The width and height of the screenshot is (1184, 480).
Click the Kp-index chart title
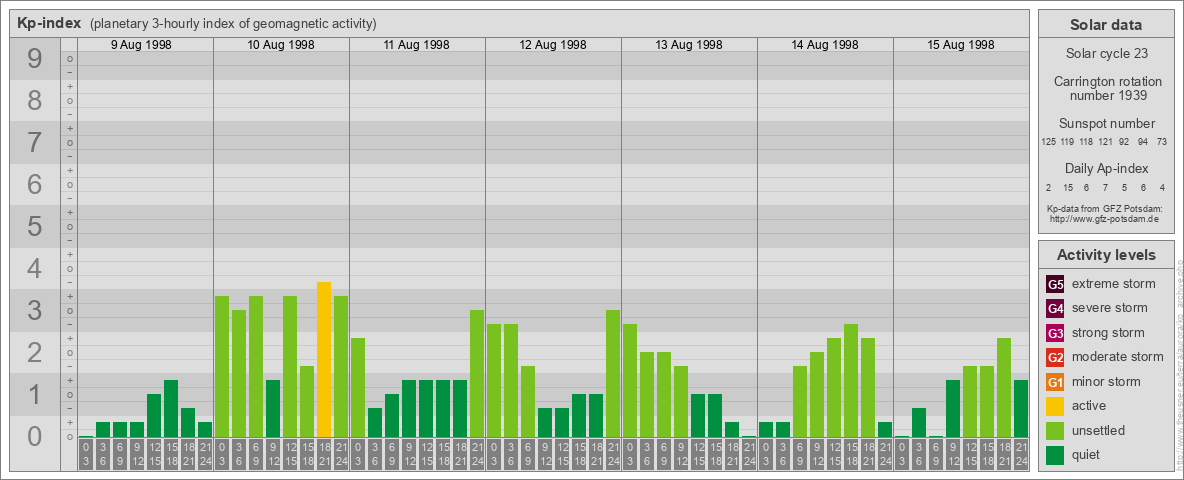(49, 24)
